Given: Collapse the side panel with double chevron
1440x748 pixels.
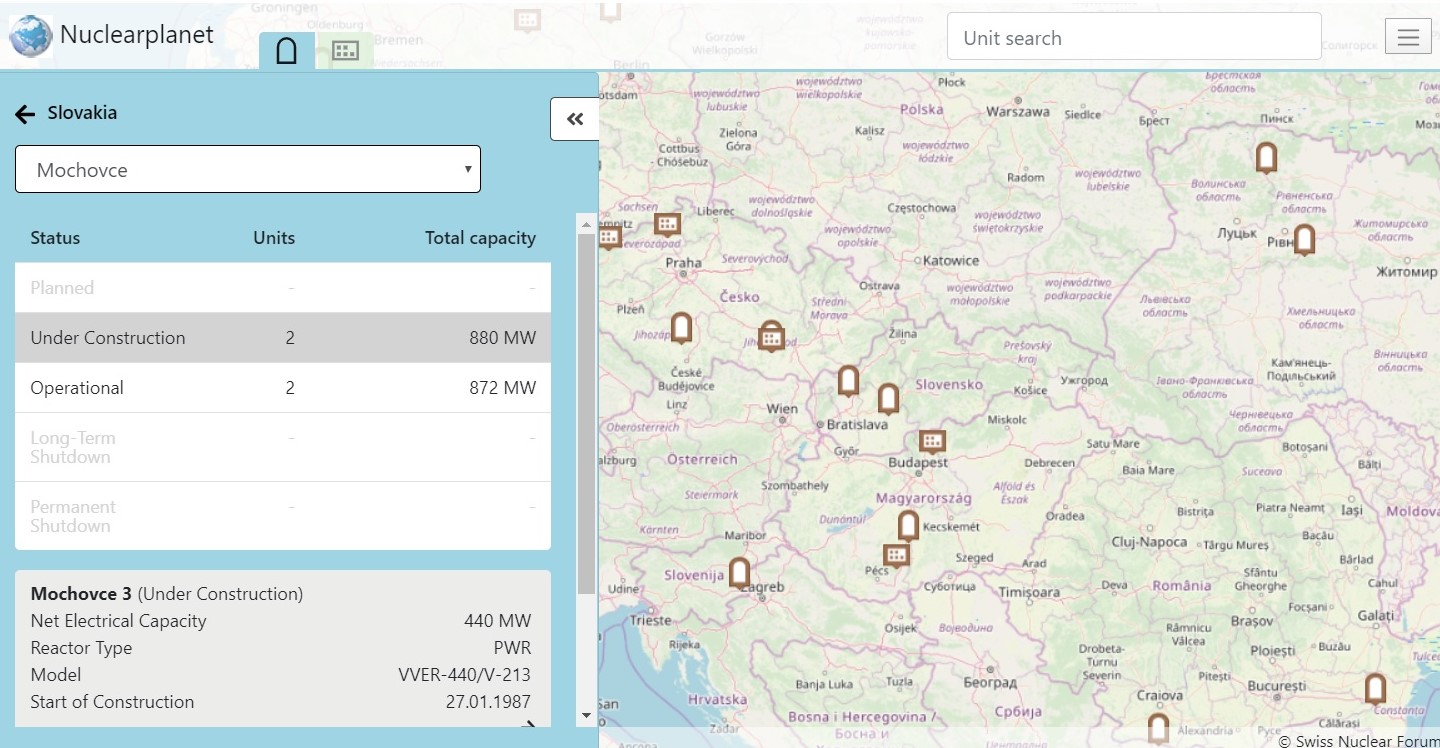Looking at the screenshot, I should coord(575,120).
